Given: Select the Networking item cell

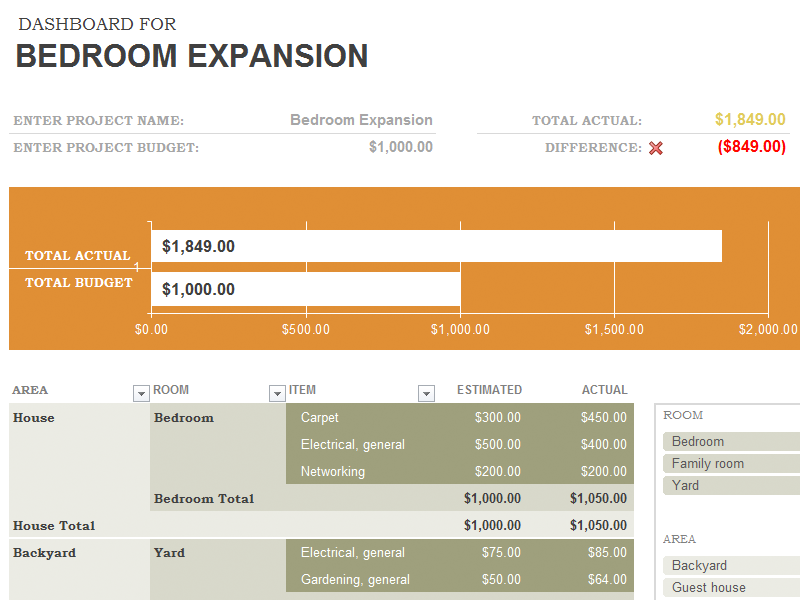Looking at the screenshot, I should 333,471.
